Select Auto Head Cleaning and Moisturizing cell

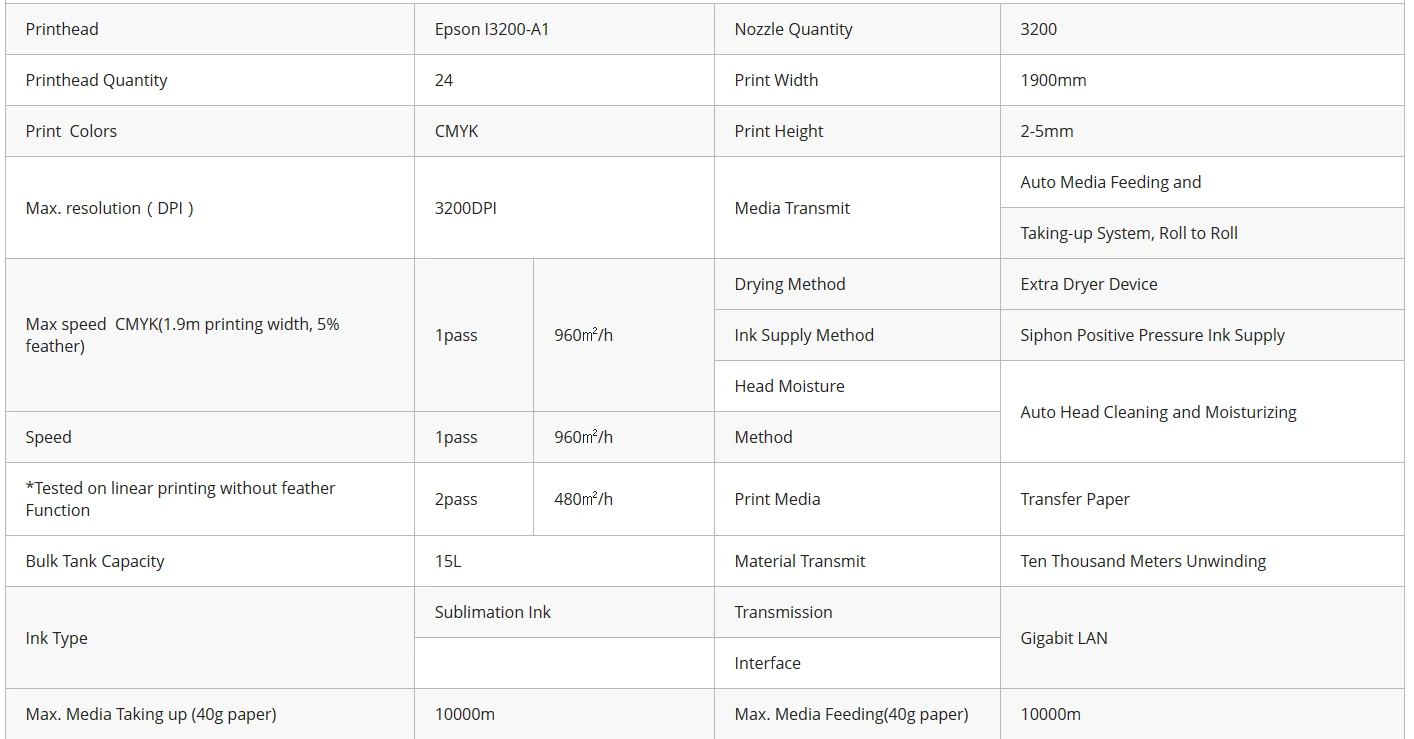[x=1202, y=412]
